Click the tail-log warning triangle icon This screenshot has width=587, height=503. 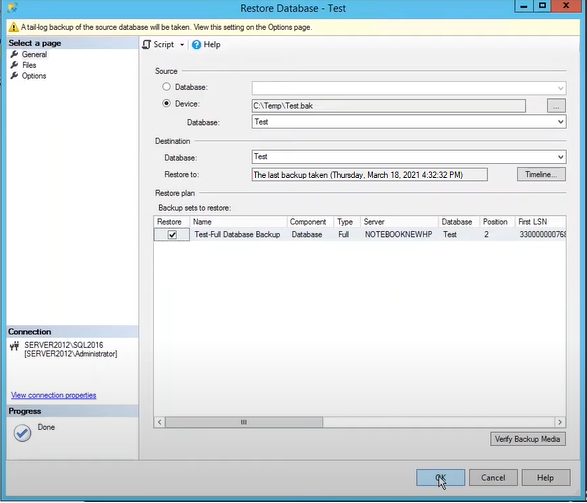14,27
